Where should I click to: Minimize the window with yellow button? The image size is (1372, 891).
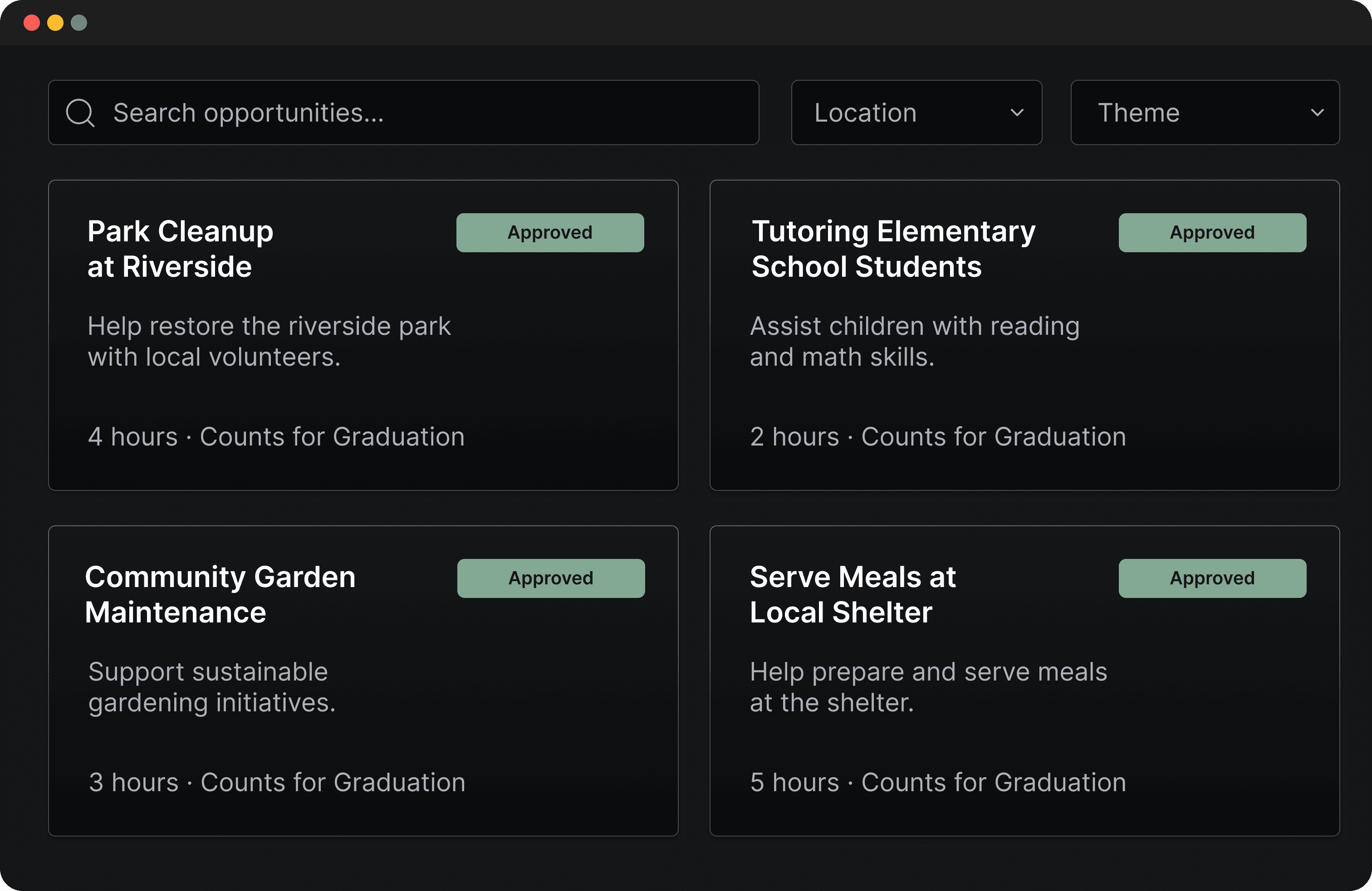(x=55, y=23)
